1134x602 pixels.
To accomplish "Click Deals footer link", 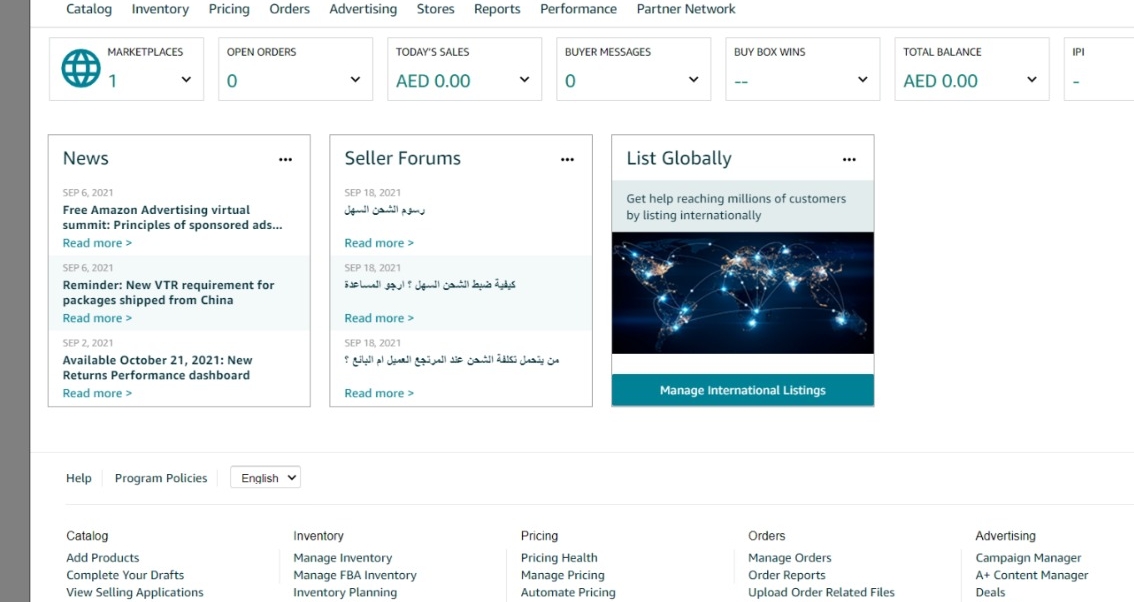I will click(990, 593).
